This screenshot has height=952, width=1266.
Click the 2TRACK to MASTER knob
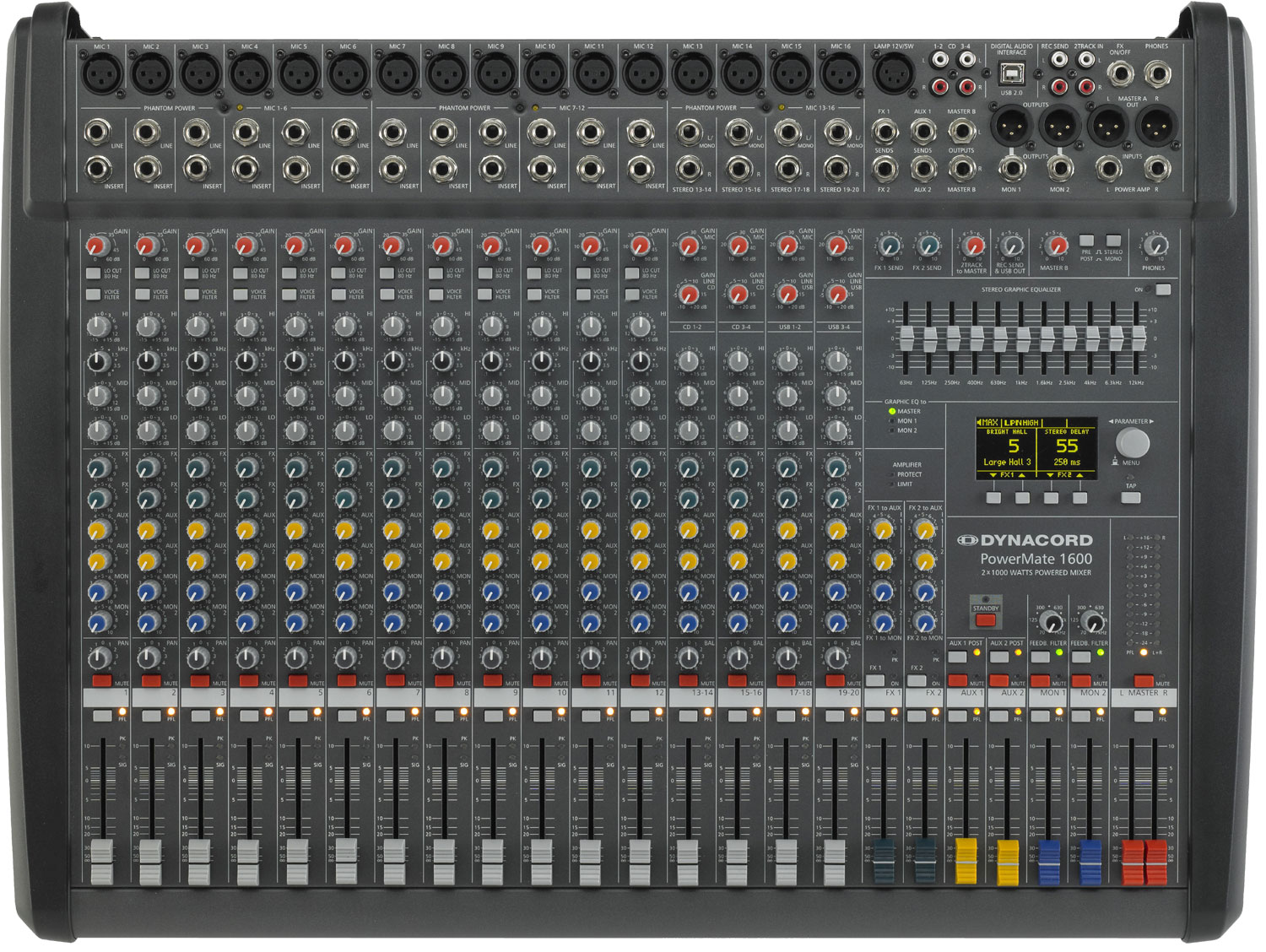972,246
